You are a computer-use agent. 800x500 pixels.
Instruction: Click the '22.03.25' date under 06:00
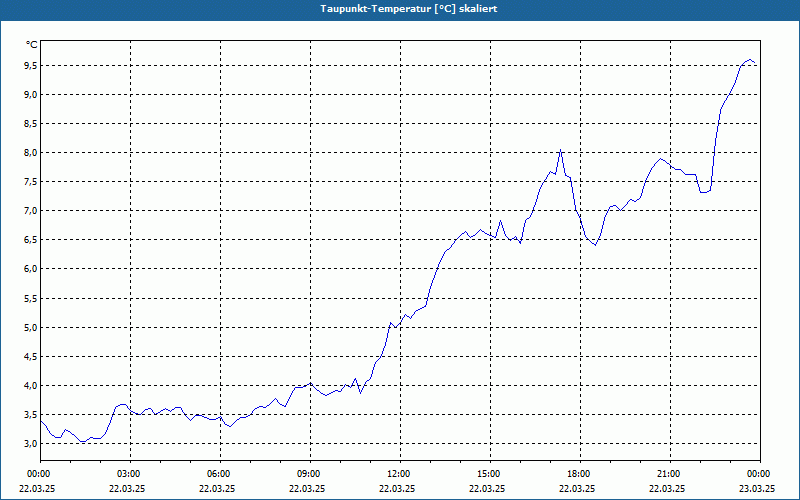pos(217,488)
